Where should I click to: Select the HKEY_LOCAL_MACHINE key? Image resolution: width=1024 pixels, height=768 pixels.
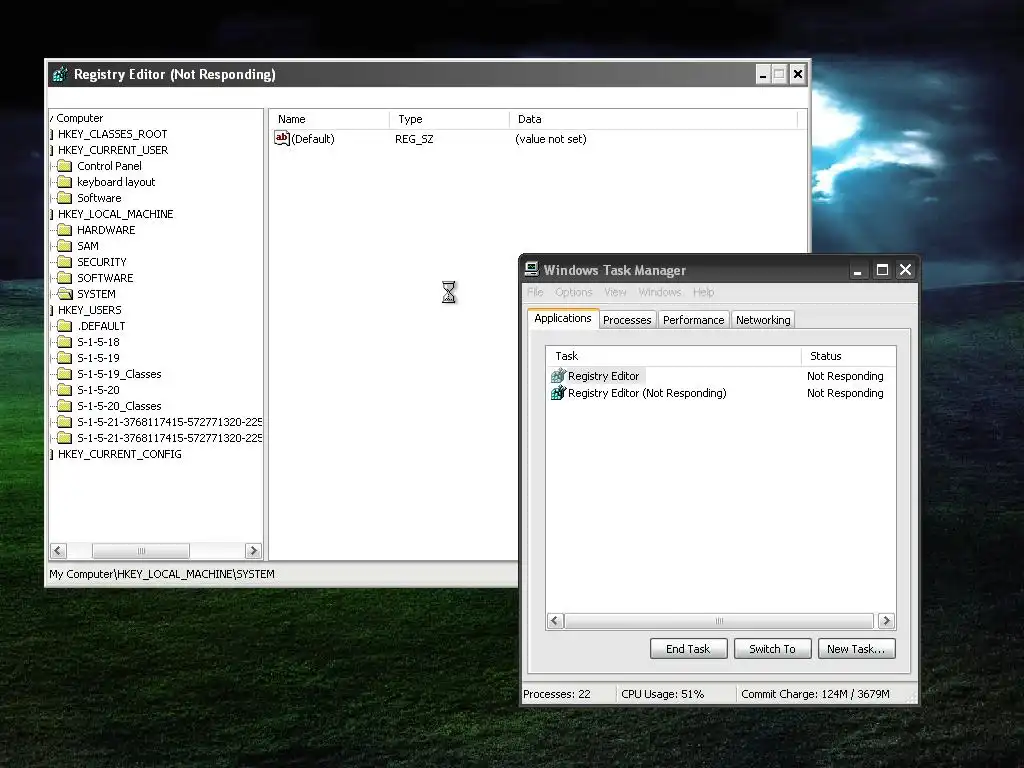[116, 214]
